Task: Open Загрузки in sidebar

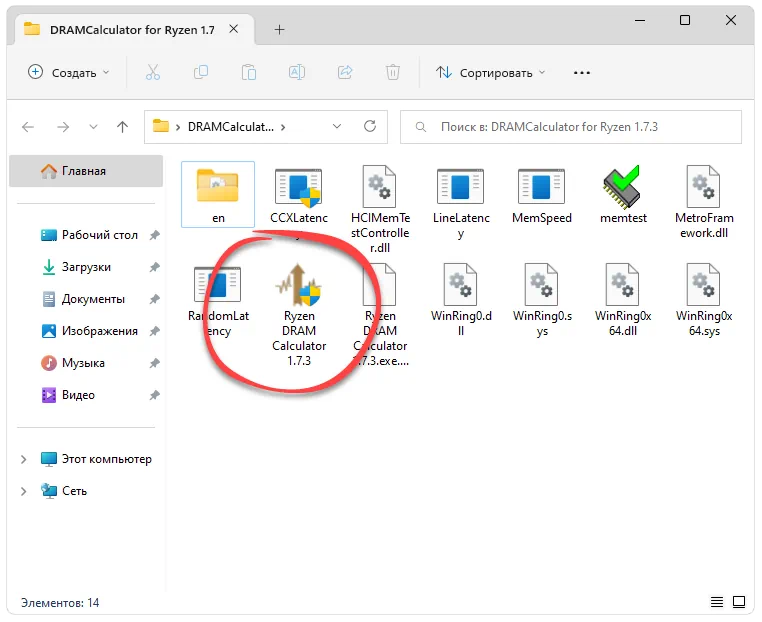Action: [76, 267]
